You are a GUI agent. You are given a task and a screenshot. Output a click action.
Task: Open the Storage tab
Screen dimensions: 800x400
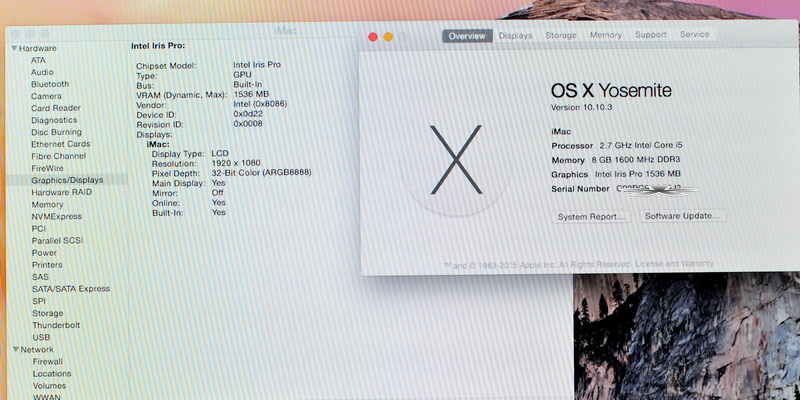(561, 35)
